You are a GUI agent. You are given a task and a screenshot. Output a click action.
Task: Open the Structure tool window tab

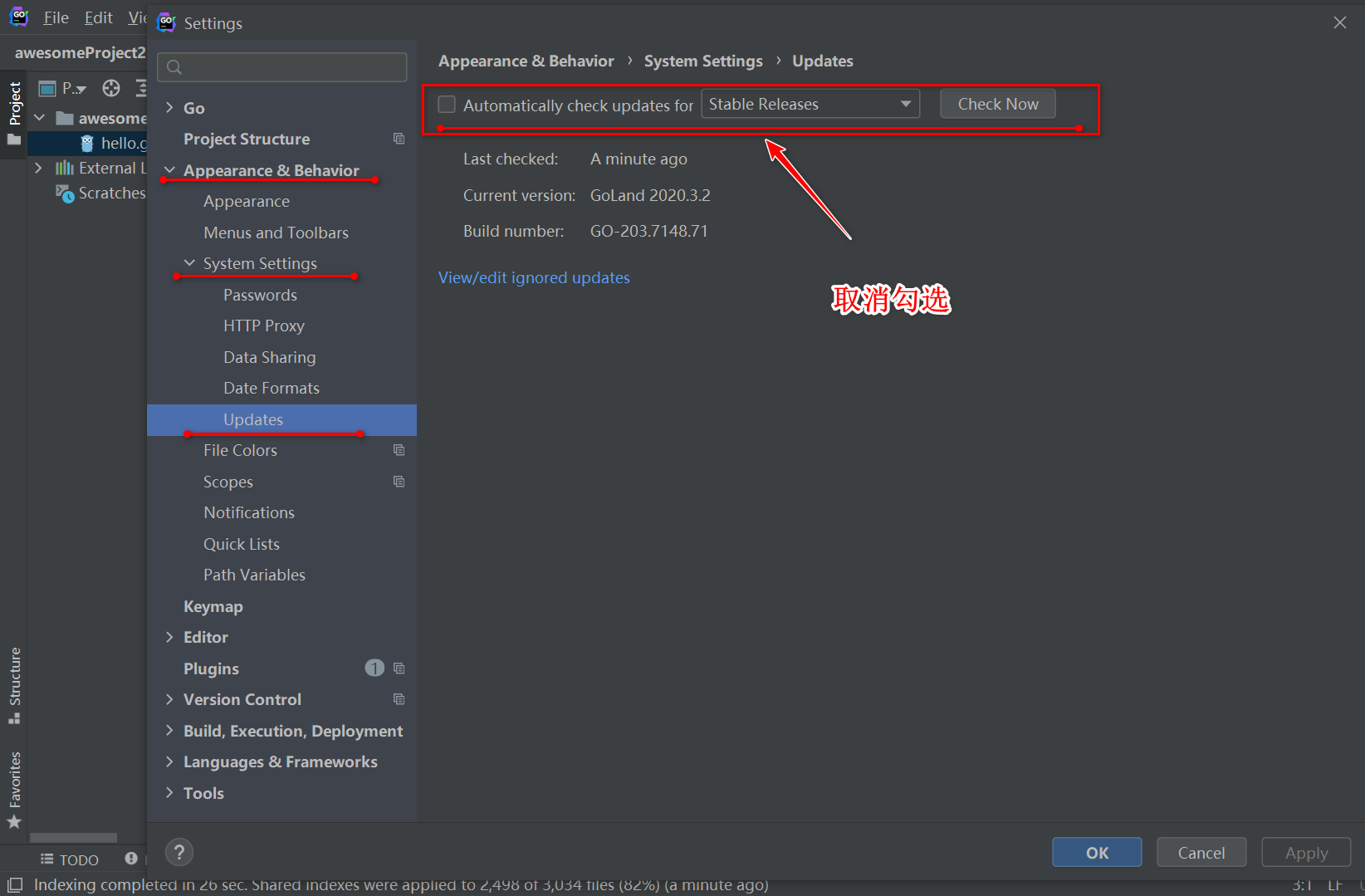[14, 685]
